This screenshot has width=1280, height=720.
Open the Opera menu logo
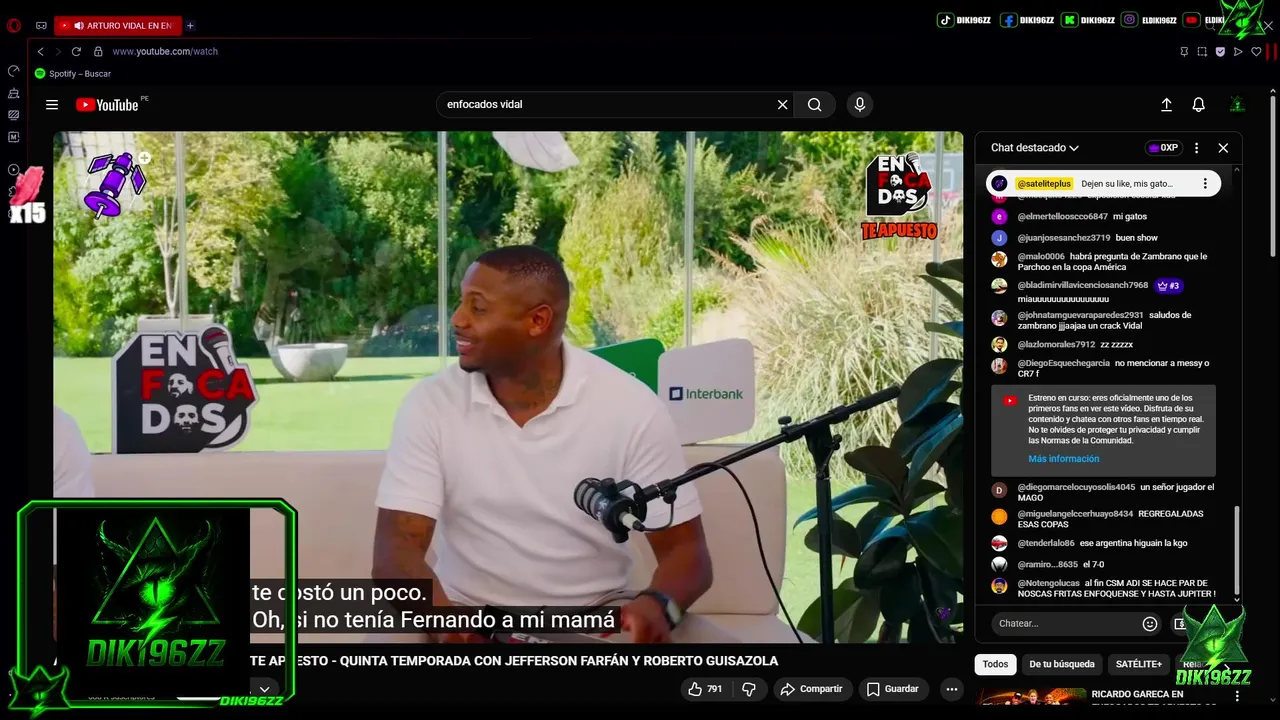pos(14,25)
